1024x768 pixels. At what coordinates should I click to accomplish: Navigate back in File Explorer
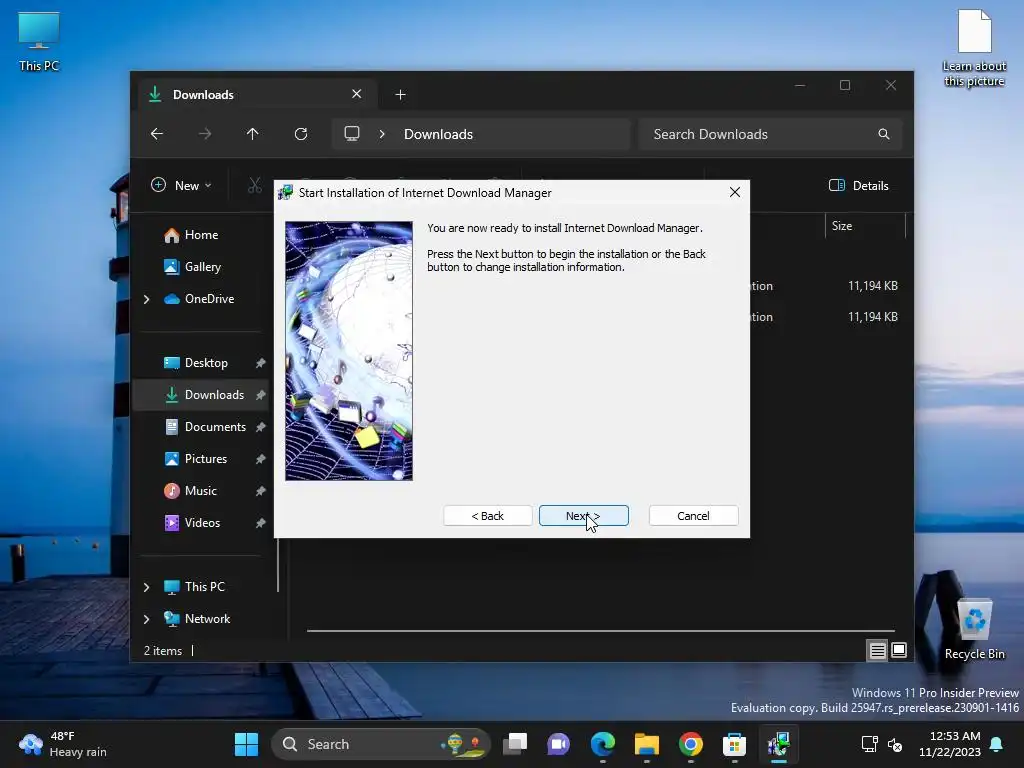[x=157, y=134]
